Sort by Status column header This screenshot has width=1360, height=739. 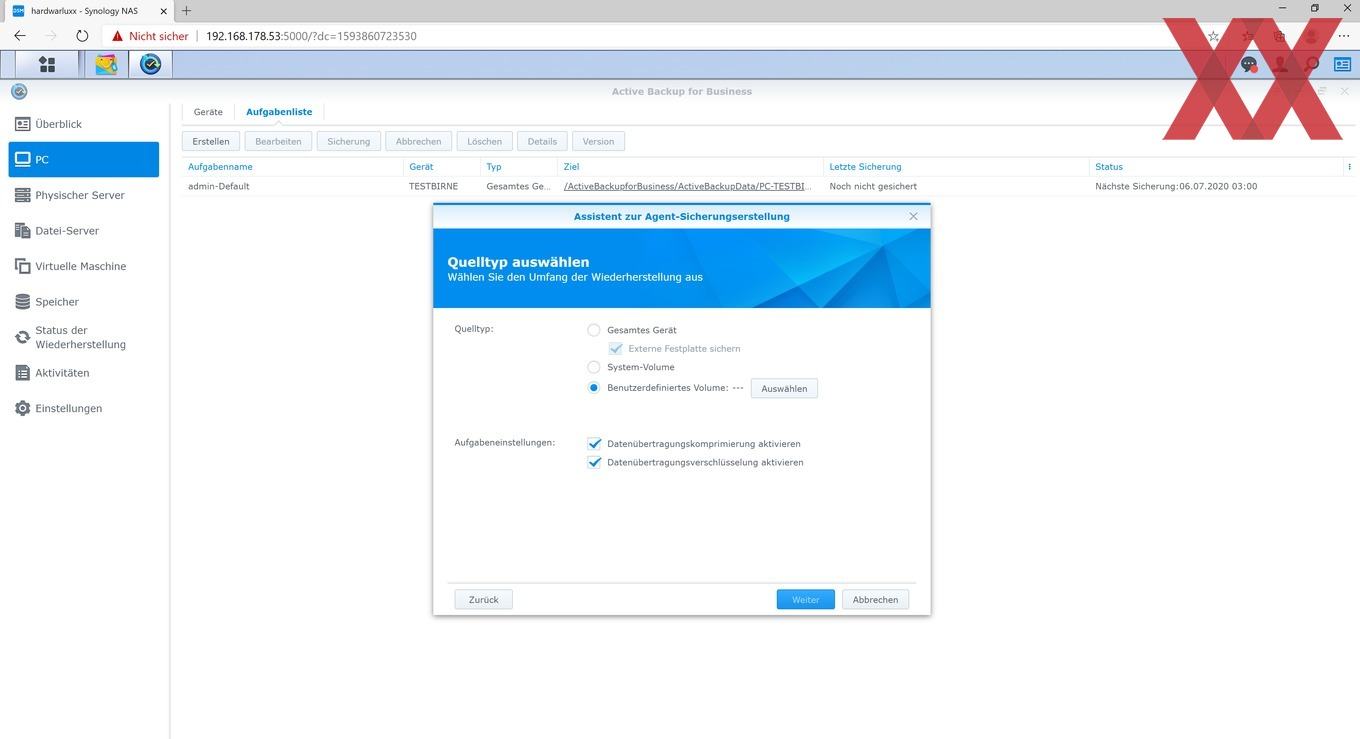pyautogui.click(x=1215, y=167)
